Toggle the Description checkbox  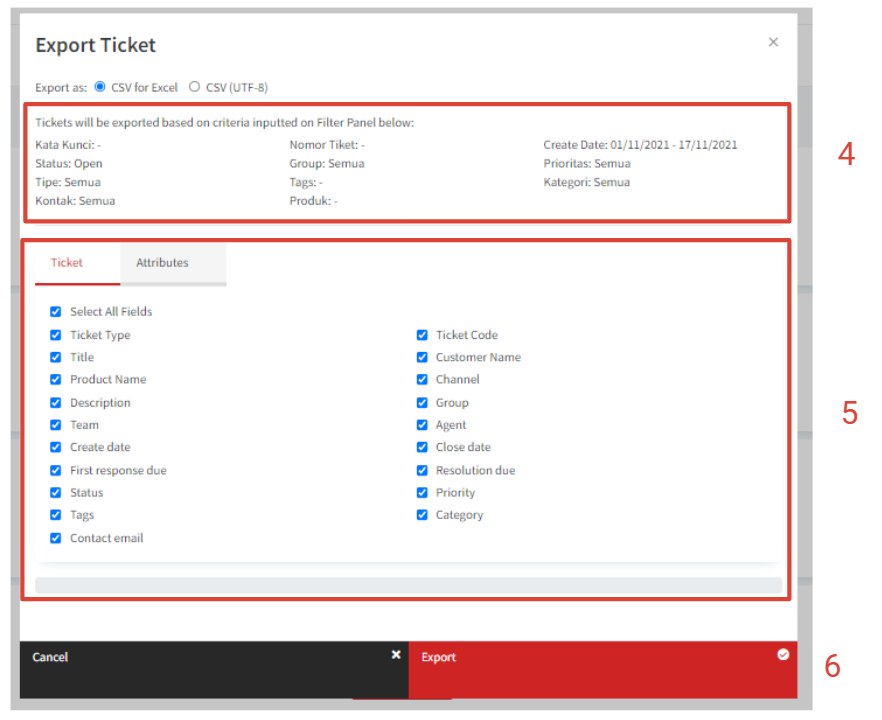pyautogui.click(x=56, y=403)
